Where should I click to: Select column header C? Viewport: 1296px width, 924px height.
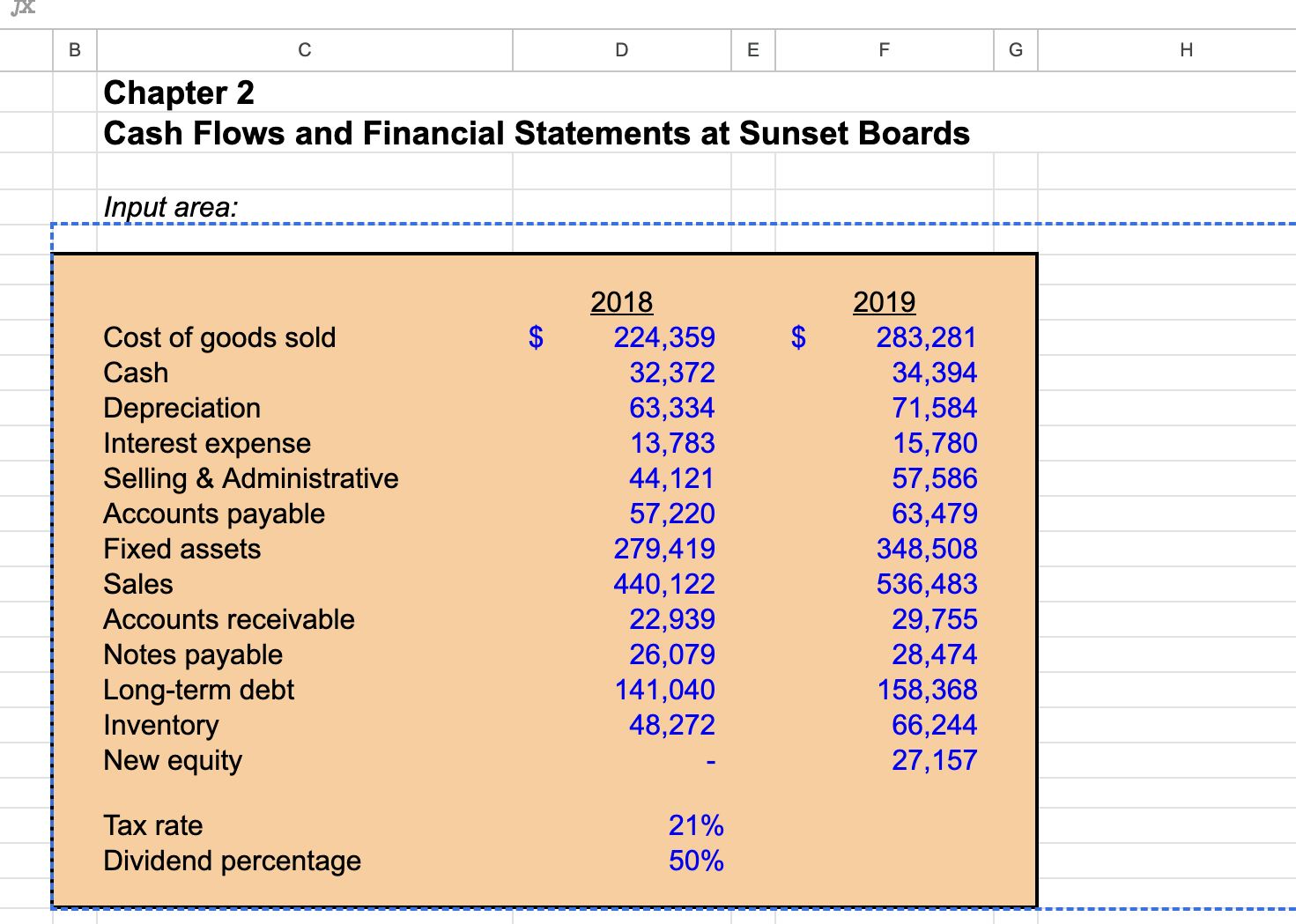click(304, 50)
